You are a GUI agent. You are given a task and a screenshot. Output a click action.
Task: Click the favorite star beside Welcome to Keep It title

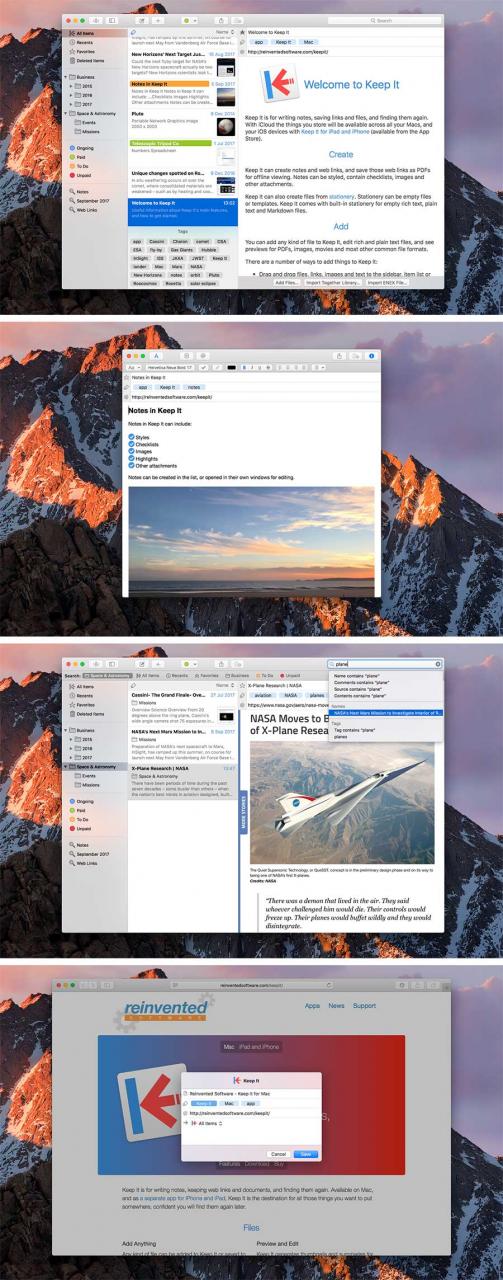click(242, 33)
